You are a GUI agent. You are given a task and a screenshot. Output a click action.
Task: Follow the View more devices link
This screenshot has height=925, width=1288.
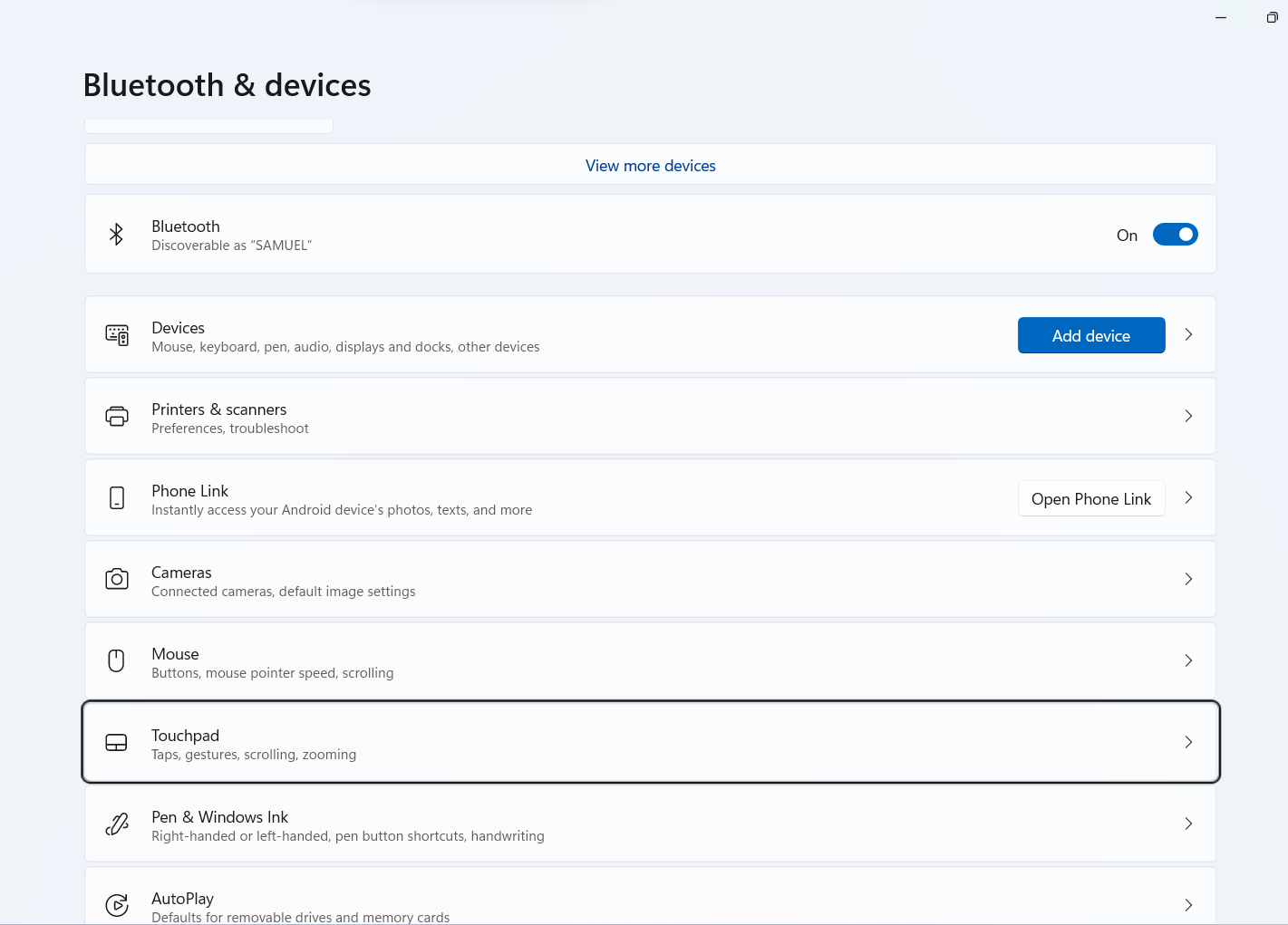coord(651,166)
